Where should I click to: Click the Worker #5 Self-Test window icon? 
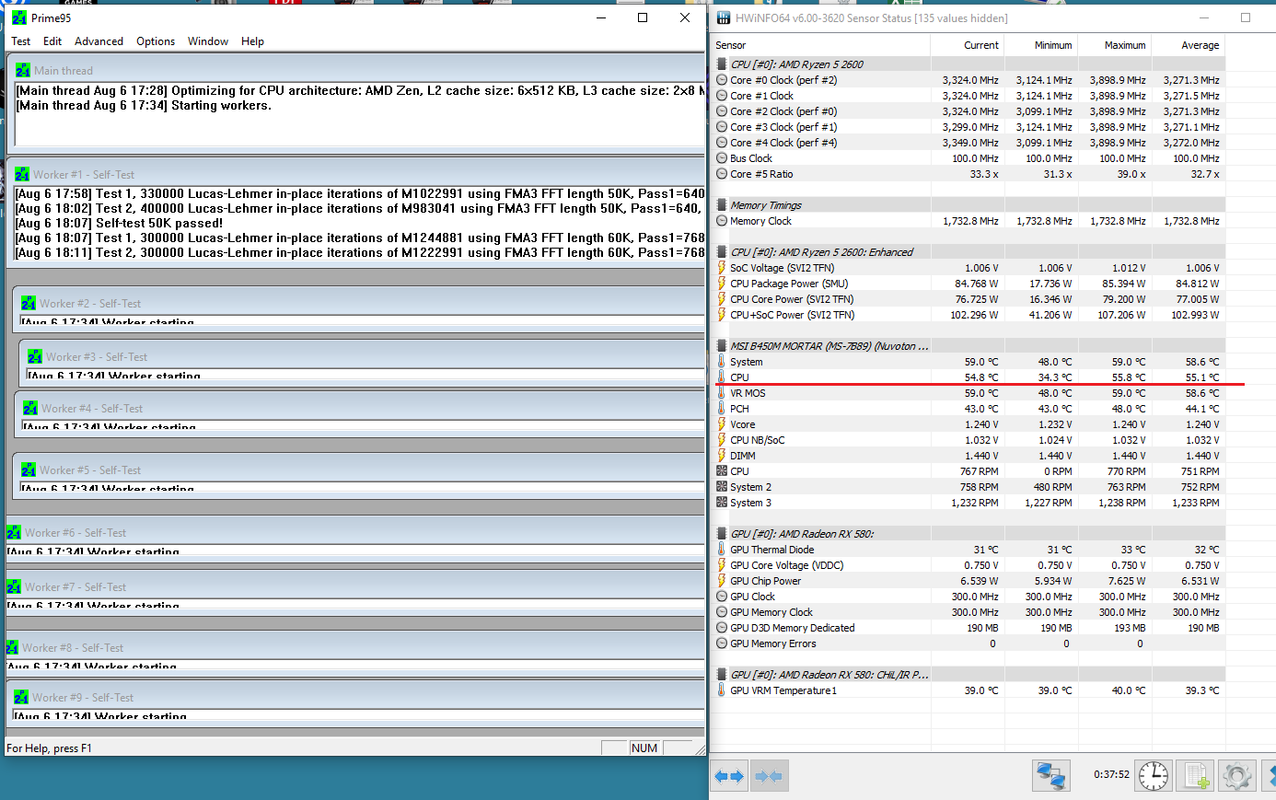[x=28, y=470]
